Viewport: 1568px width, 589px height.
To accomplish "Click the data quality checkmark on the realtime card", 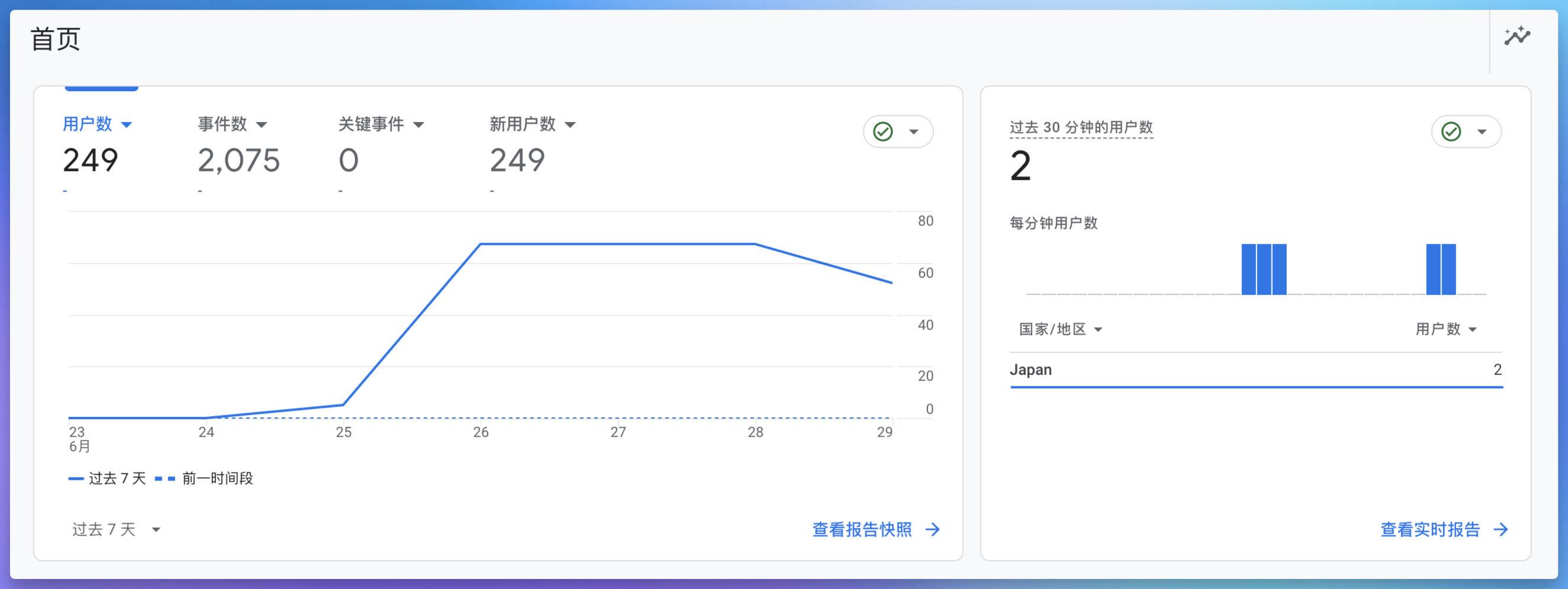I will (x=1451, y=131).
